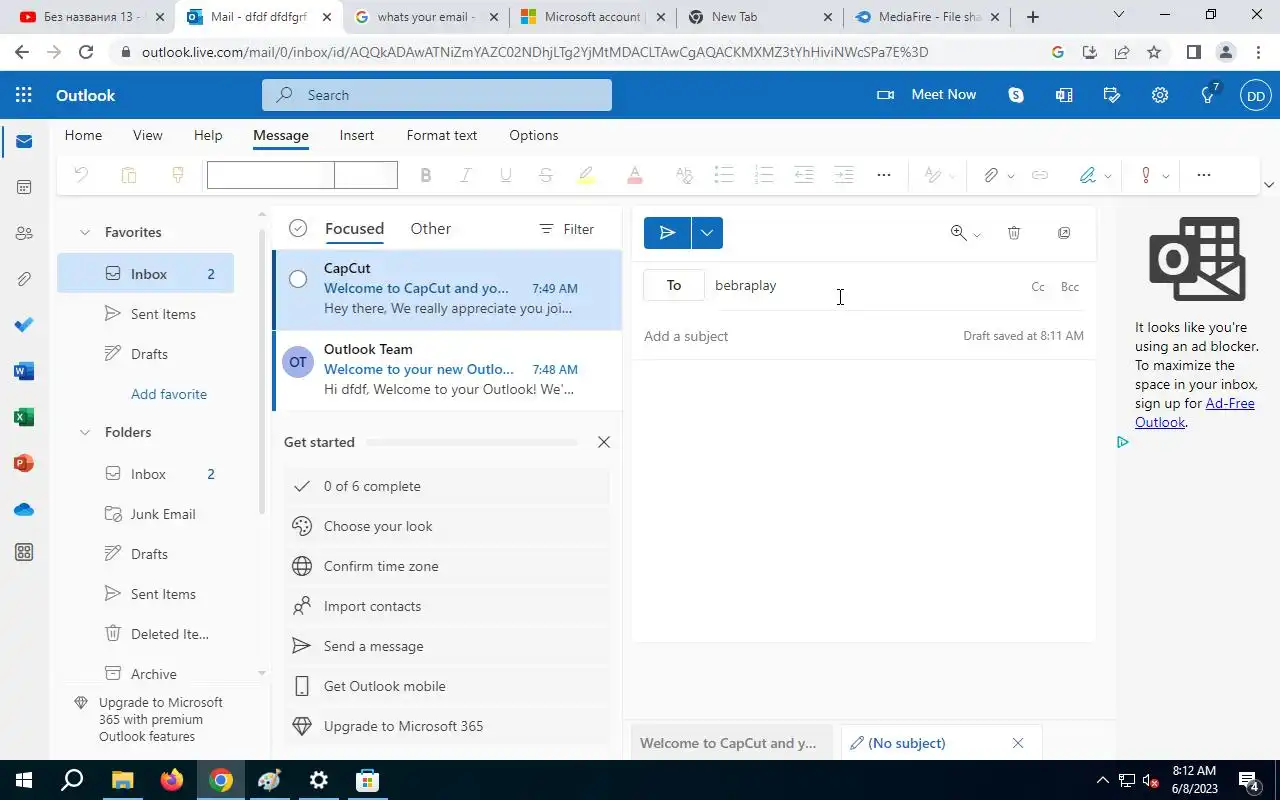Viewport: 1280px width, 800px height.
Task: Open People contacts in the sidebar
Action: 24,233
